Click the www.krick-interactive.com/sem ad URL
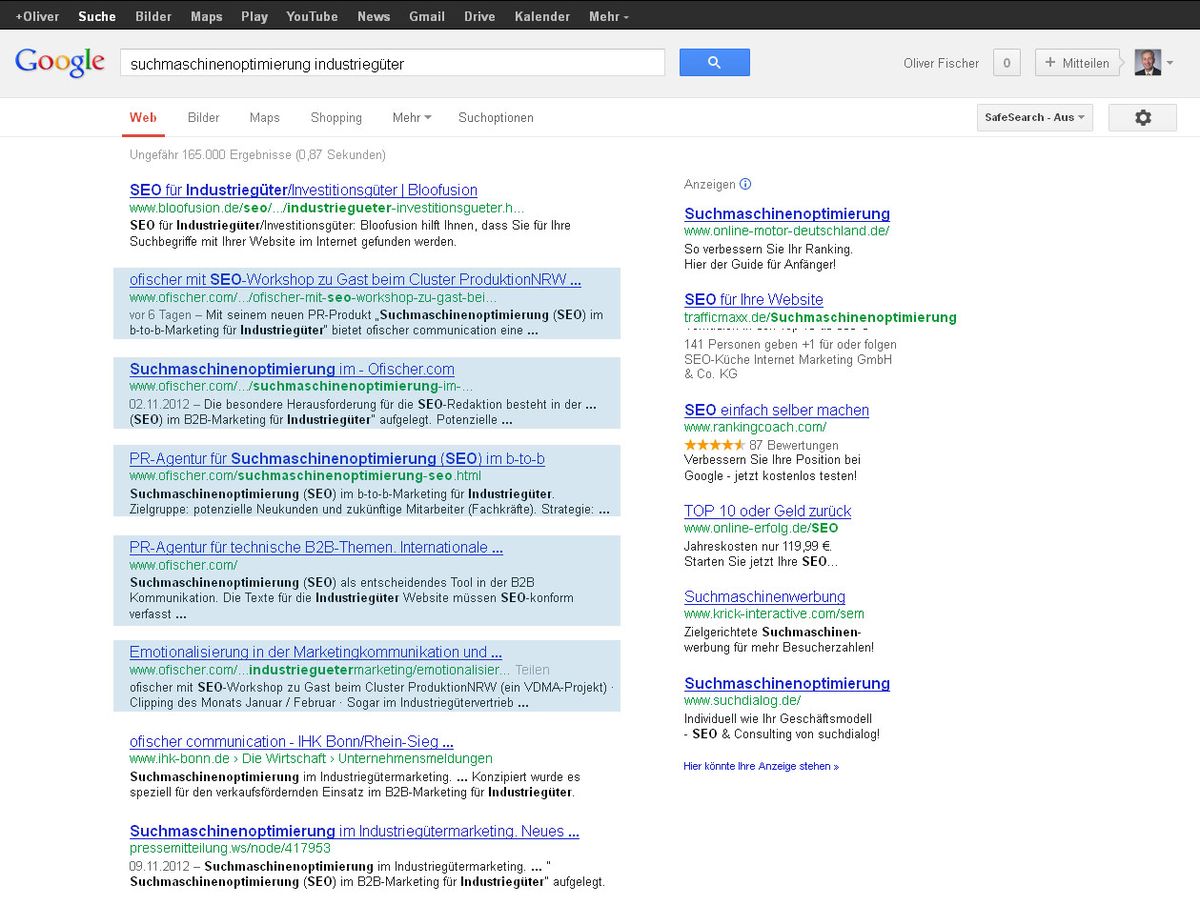 pyautogui.click(x=774, y=614)
